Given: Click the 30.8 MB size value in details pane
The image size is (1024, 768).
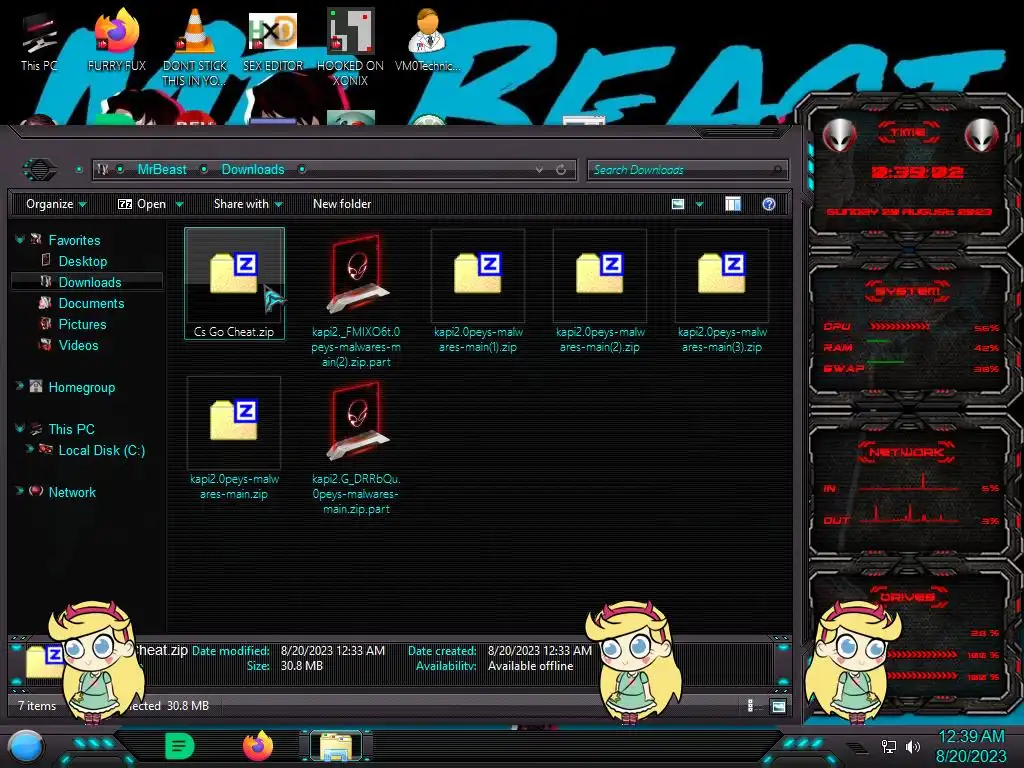Looking at the screenshot, I should pos(302,666).
